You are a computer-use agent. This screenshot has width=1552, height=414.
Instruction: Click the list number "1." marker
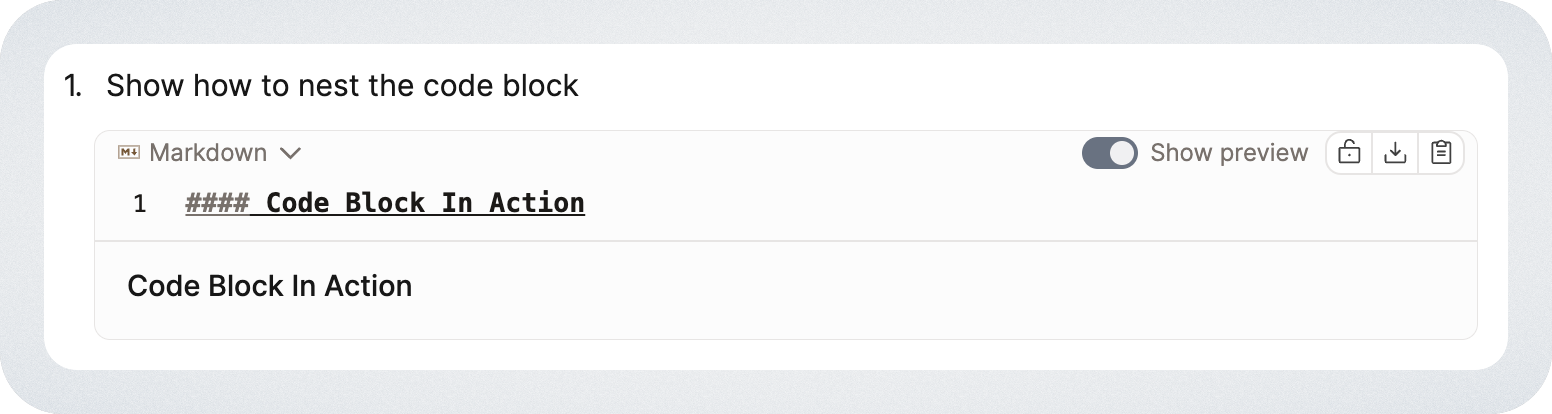pos(73,86)
